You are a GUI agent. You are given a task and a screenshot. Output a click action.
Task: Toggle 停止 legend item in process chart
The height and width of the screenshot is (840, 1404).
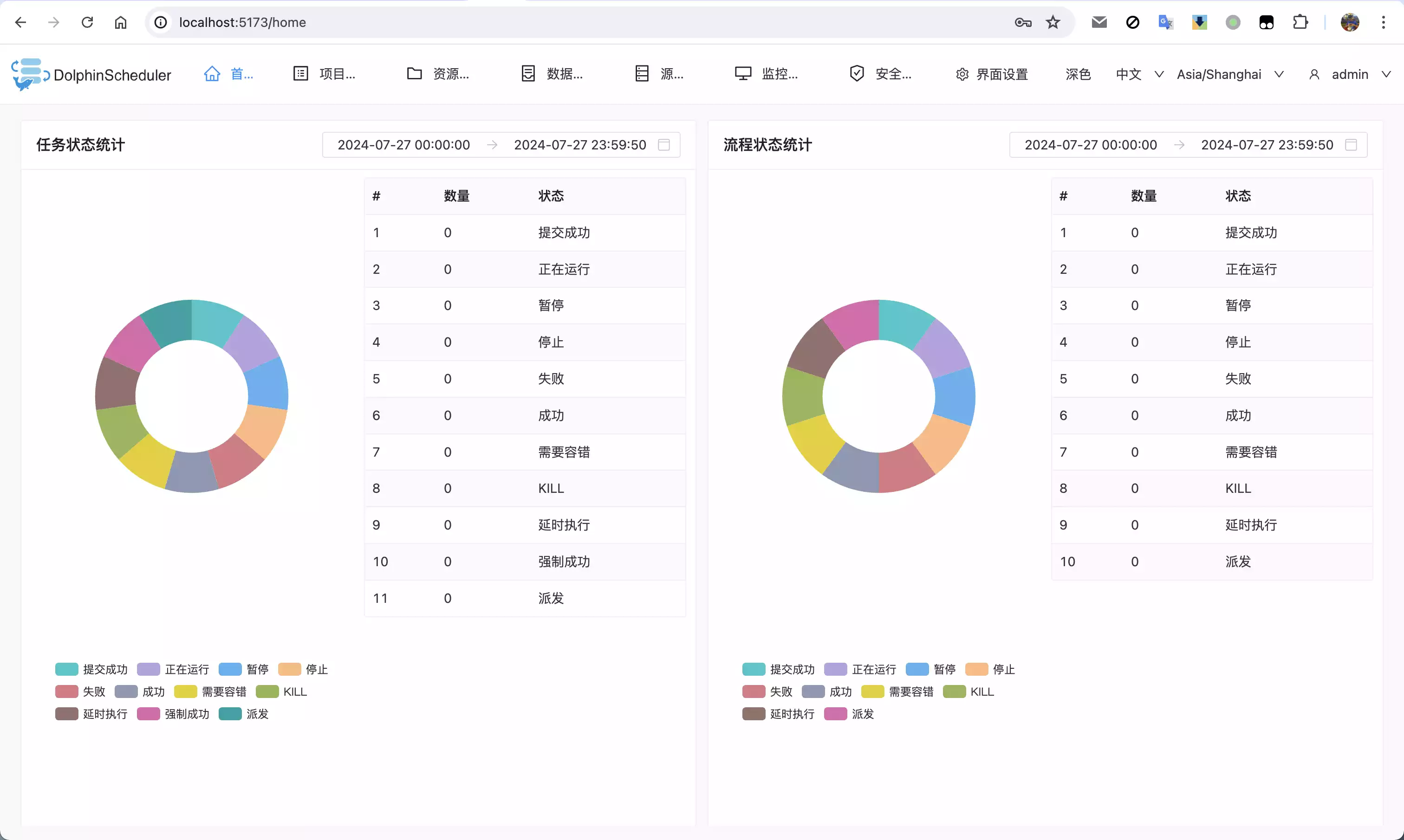pyautogui.click(x=990, y=669)
